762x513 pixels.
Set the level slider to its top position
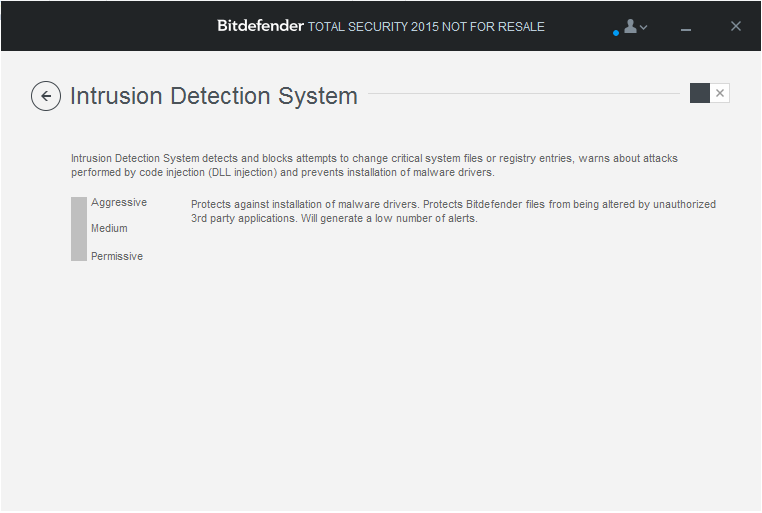(79, 203)
